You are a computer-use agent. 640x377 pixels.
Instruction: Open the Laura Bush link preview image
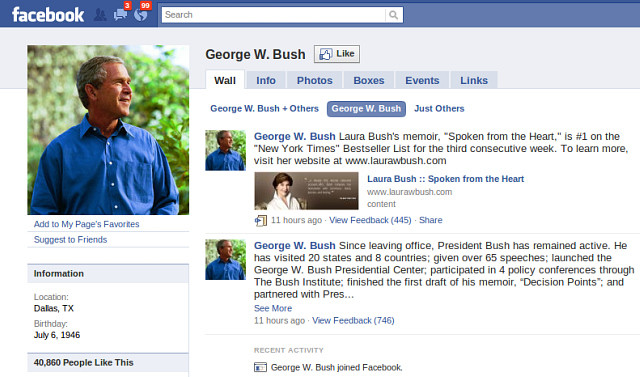point(306,191)
